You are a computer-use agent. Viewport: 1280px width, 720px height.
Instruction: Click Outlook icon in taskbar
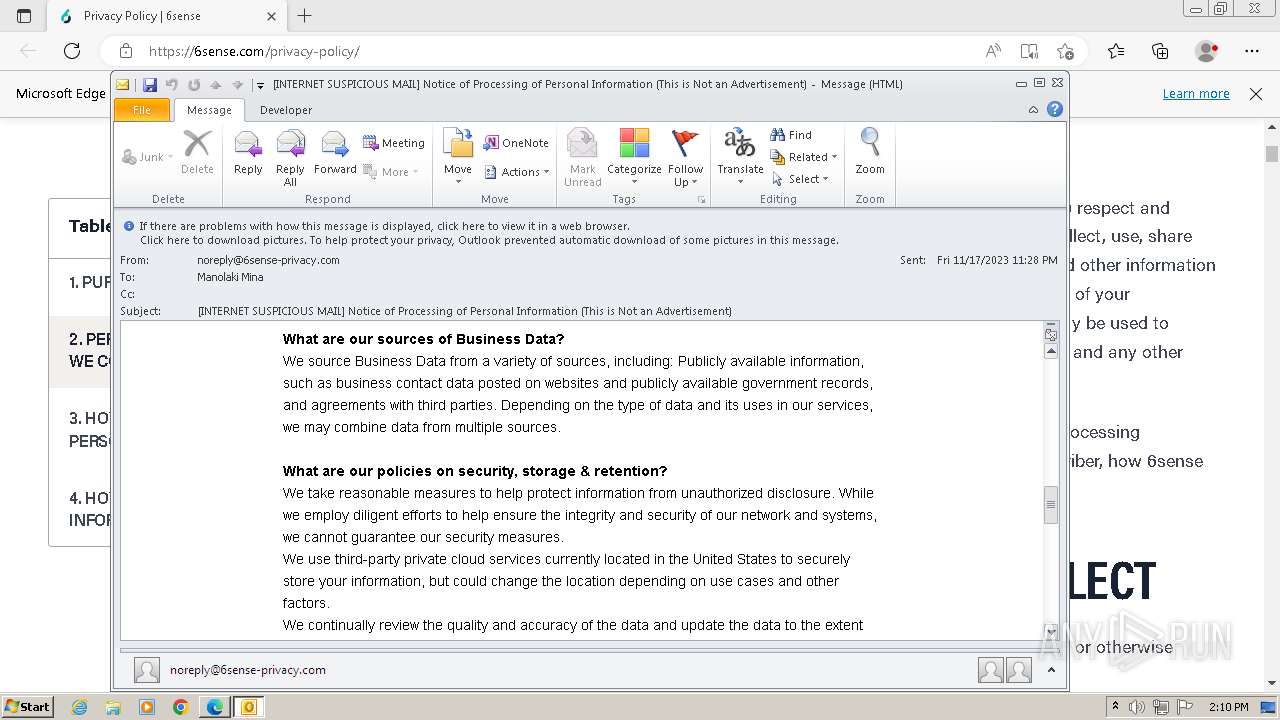249,707
